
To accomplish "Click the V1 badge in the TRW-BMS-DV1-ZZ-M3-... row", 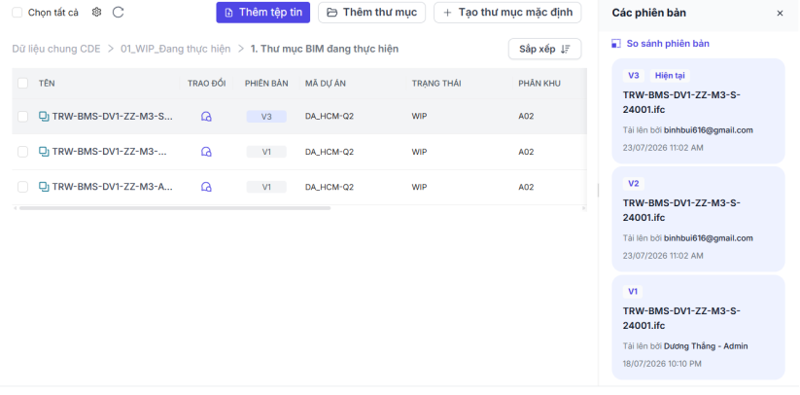I will pyautogui.click(x=266, y=152).
